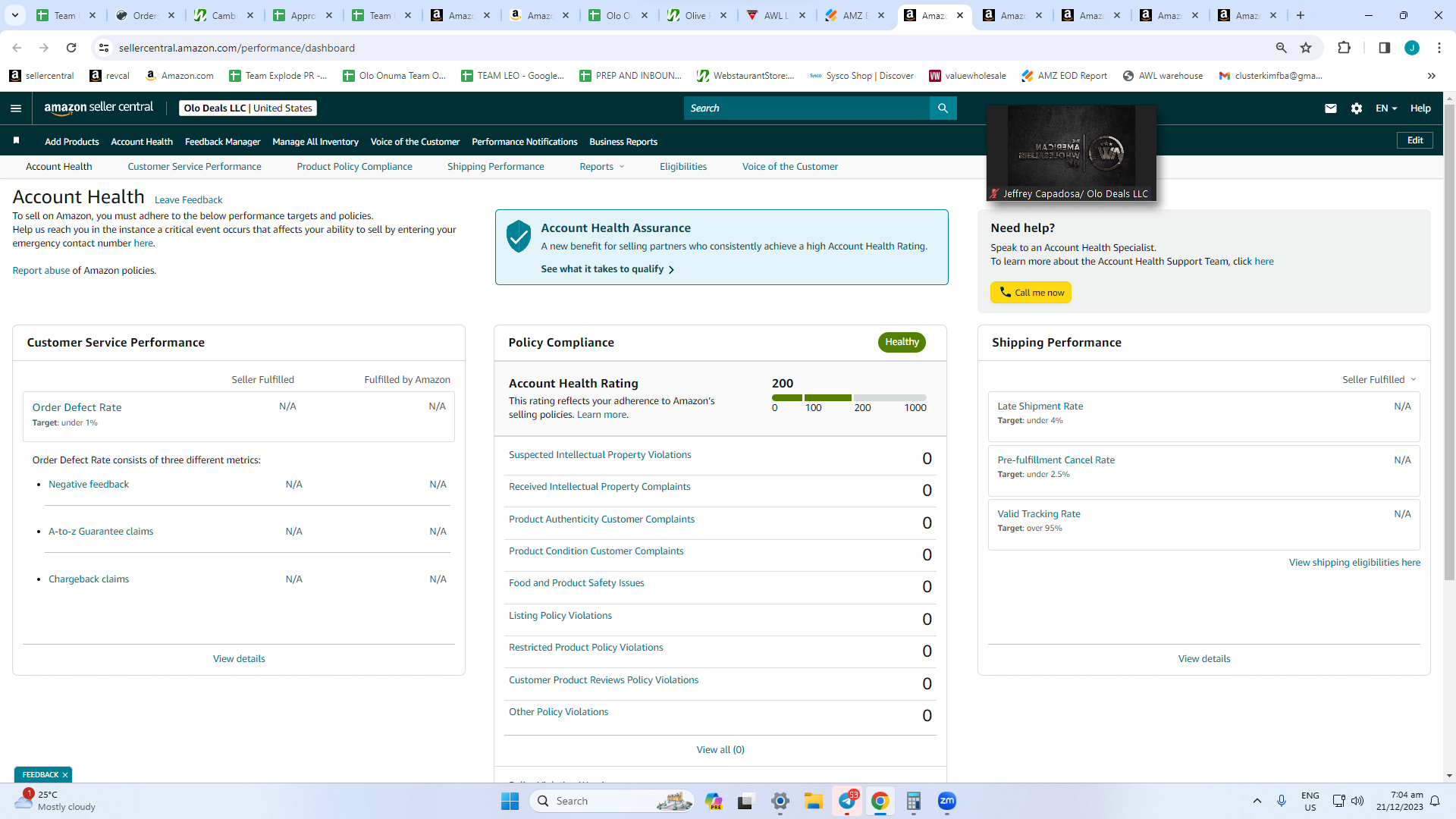Click the Account Health Rating progress bar
Viewport: 1456px width, 819px height.
(849, 397)
